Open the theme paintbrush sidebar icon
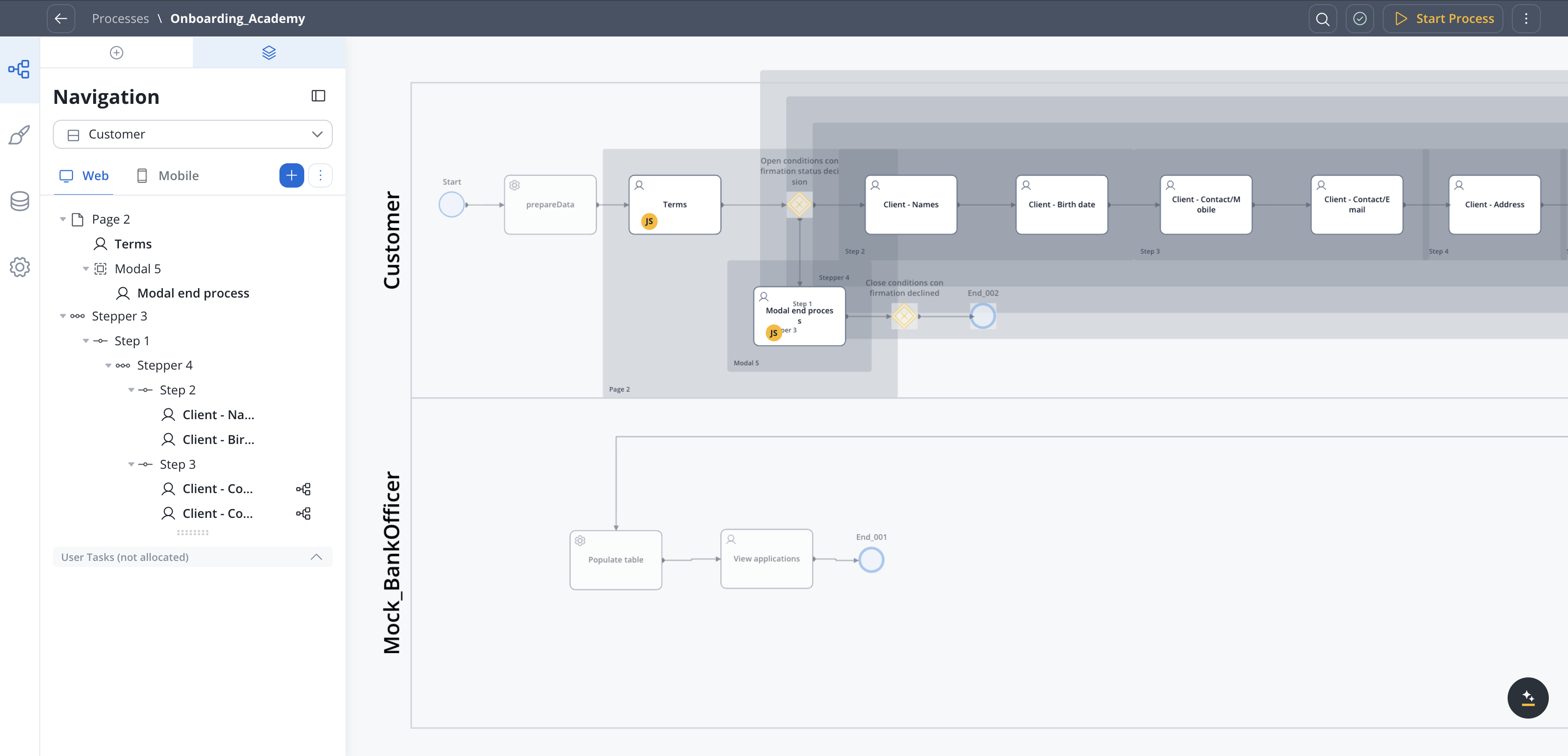 [20, 134]
